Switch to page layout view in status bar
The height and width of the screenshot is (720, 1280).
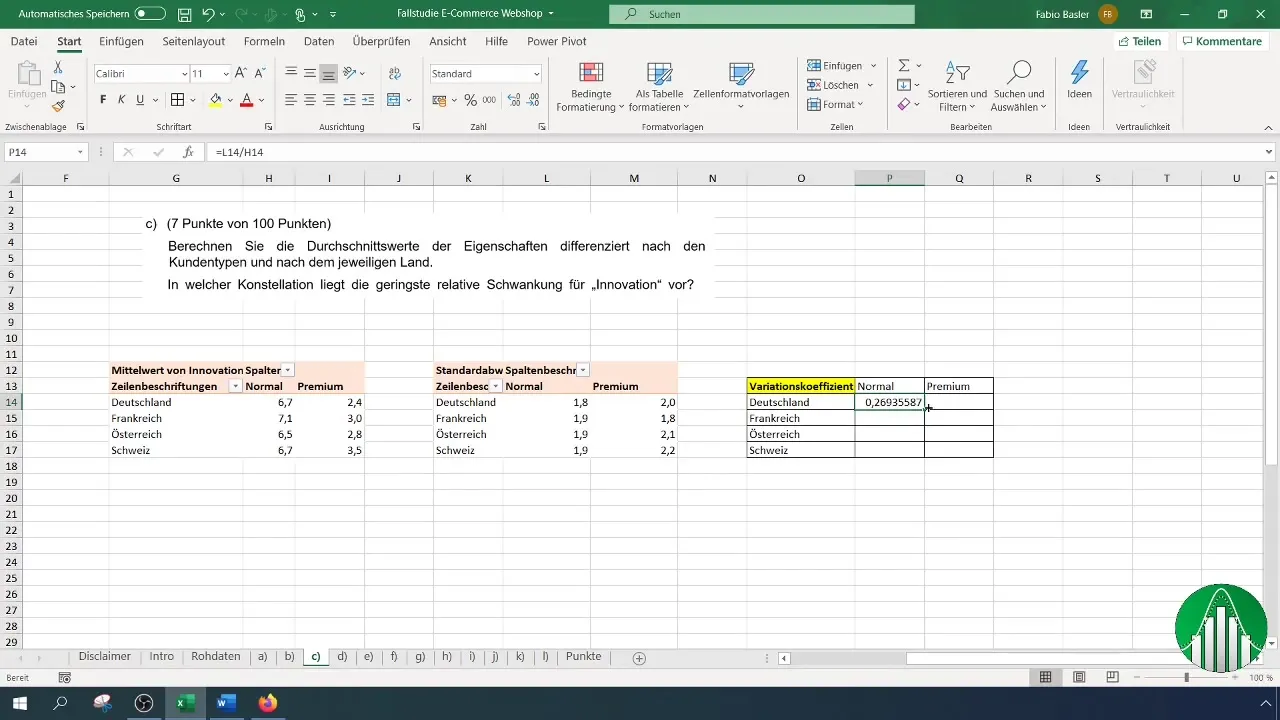pos(1079,677)
